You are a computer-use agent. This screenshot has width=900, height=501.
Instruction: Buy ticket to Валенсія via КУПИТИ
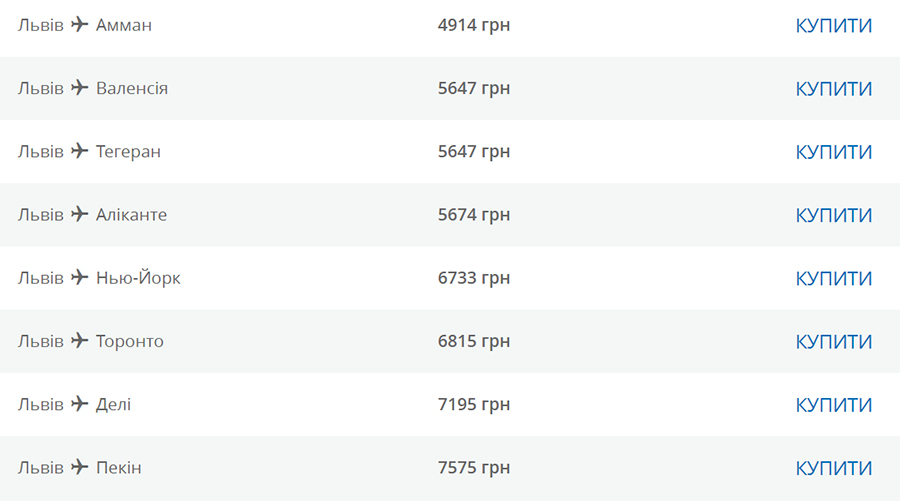833,89
